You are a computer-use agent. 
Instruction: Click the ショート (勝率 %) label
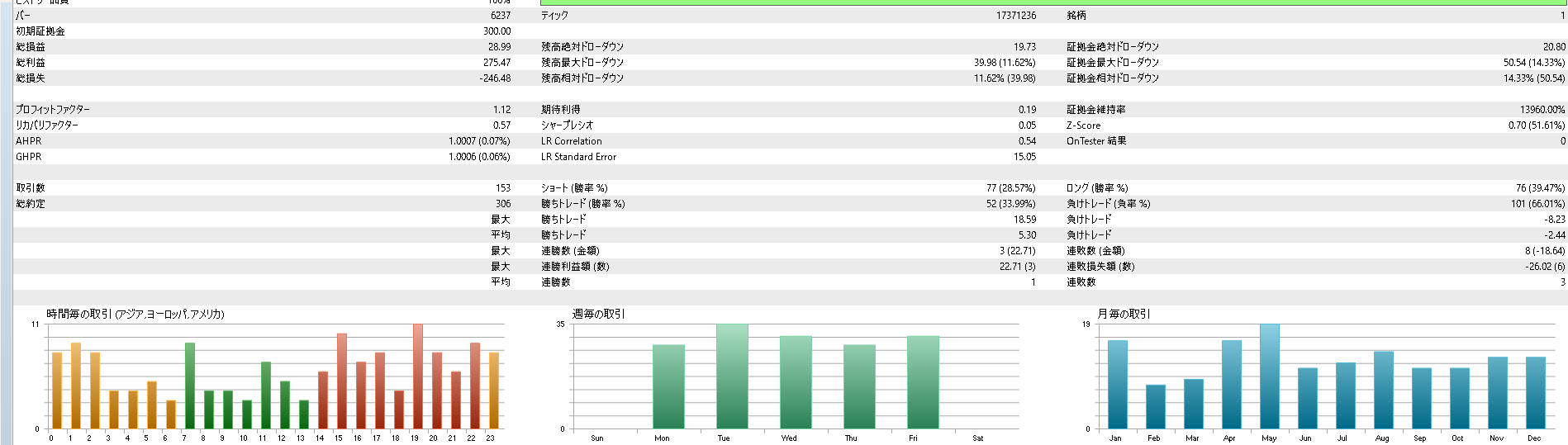[574, 188]
